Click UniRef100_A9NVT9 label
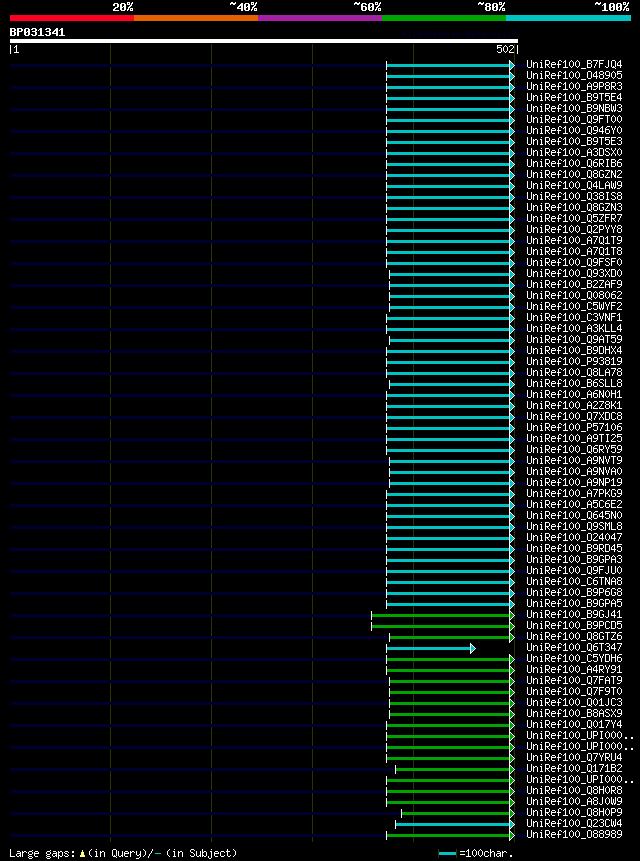640x861 pixels. click(574, 460)
